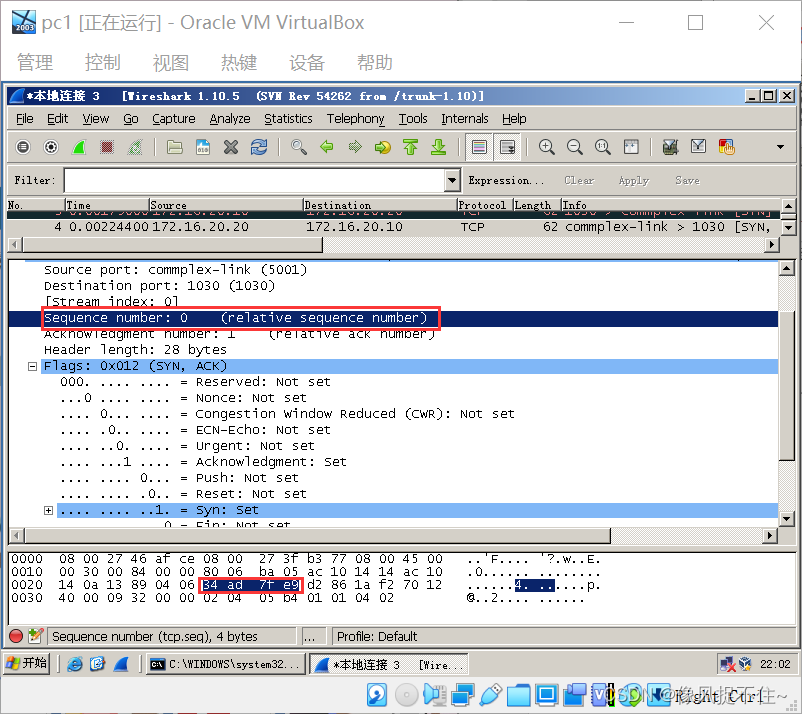Open VirtualBox 控制 menu

[102, 62]
